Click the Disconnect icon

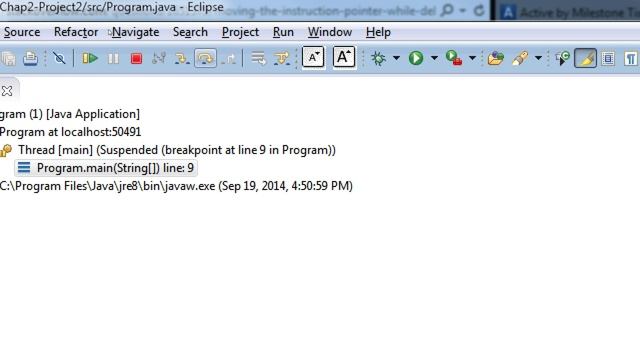(158, 58)
